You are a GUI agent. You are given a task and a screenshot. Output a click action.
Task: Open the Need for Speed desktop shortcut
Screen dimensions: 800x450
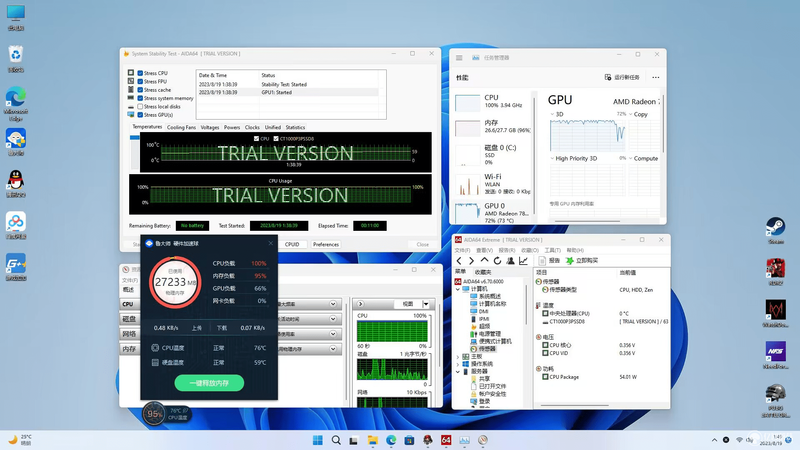776,355
